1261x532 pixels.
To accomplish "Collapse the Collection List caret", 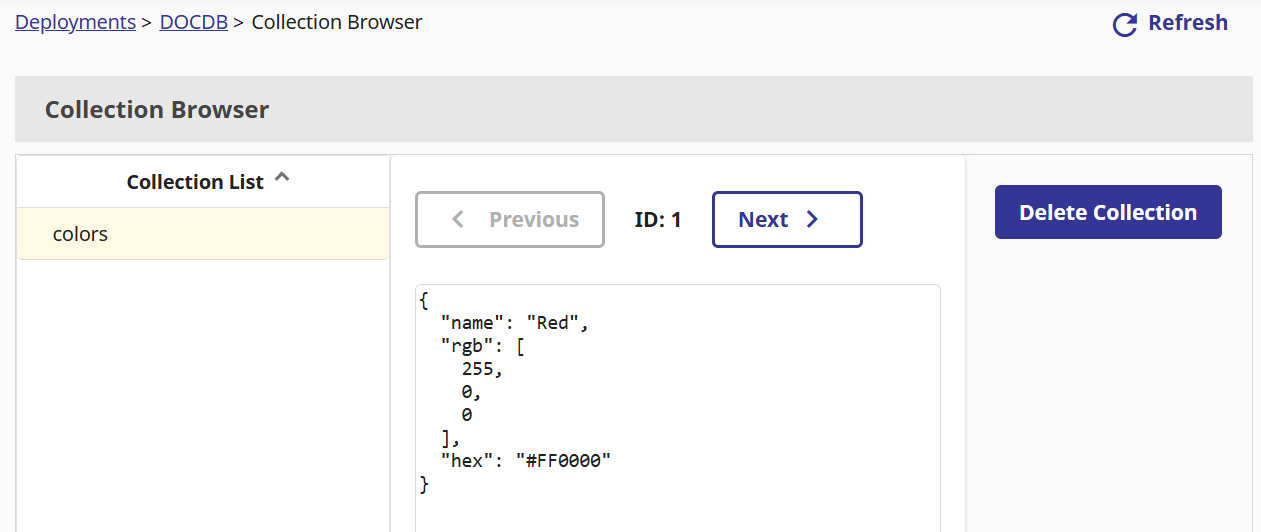I will [282, 178].
